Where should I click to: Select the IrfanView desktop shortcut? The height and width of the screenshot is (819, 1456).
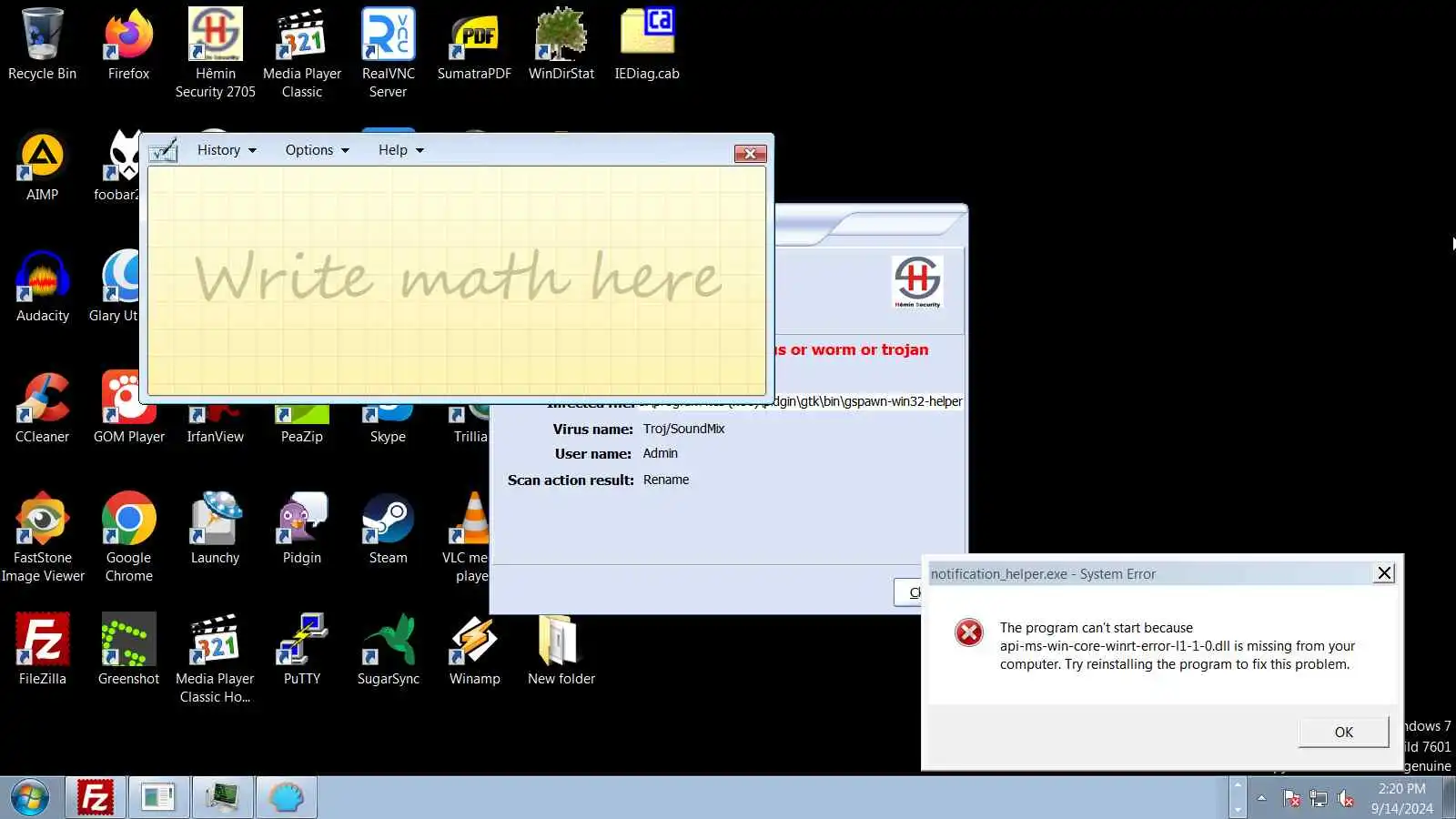click(216, 424)
